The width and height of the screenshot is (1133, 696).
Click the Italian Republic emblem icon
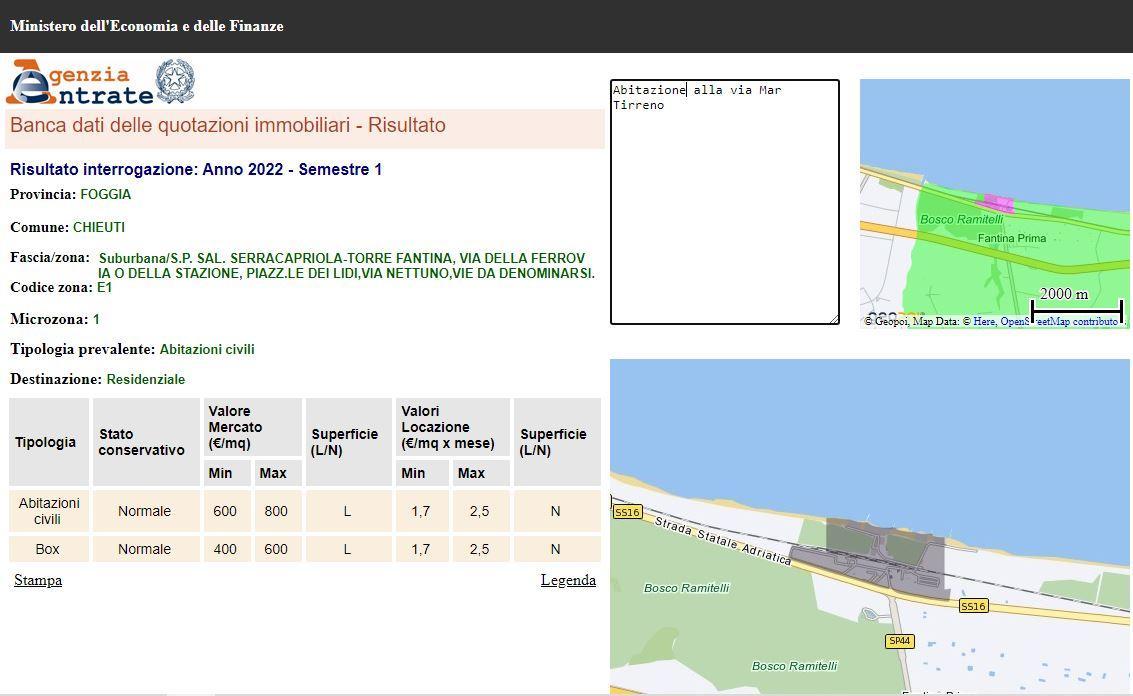point(176,81)
